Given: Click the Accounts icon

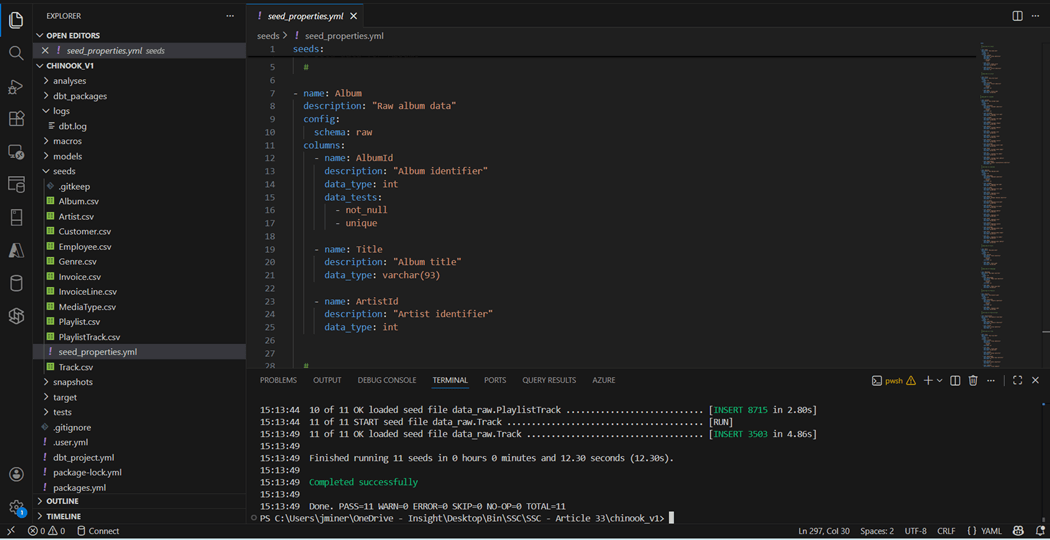Looking at the screenshot, I should pyautogui.click(x=16, y=474).
